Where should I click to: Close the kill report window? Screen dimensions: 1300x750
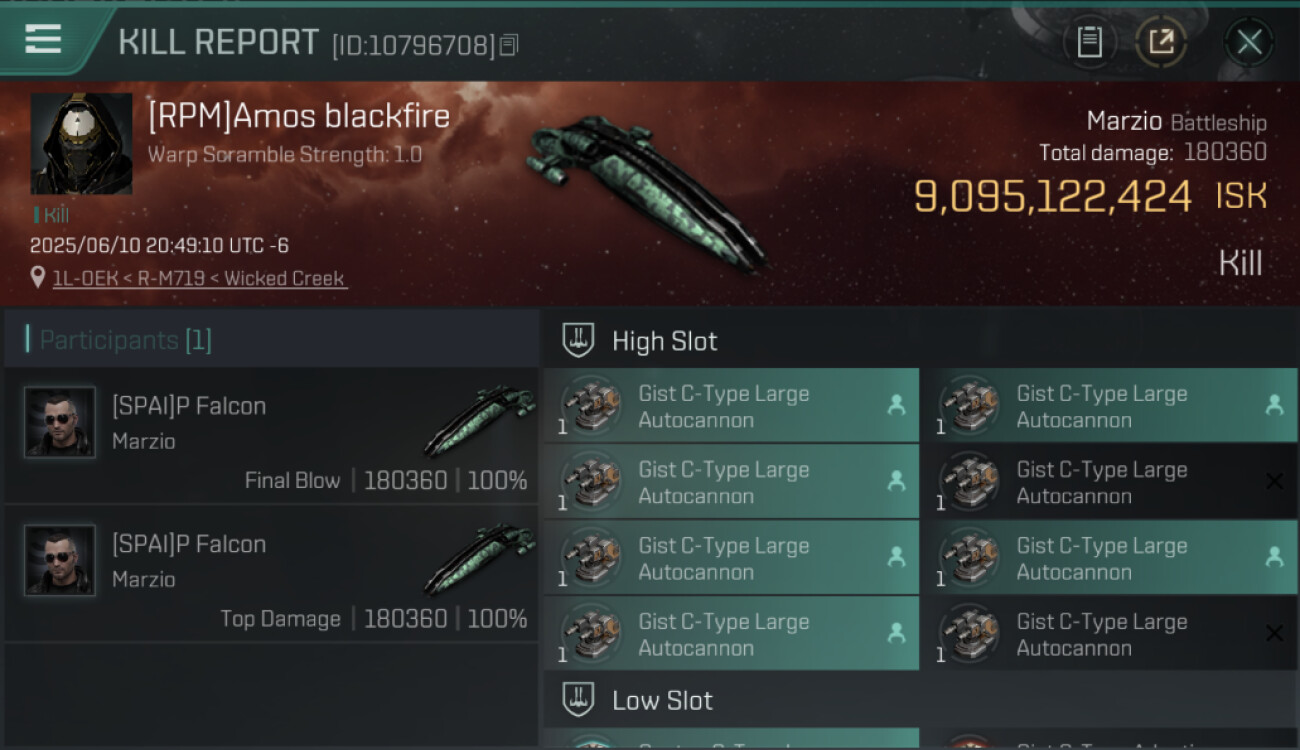(x=1249, y=42)
